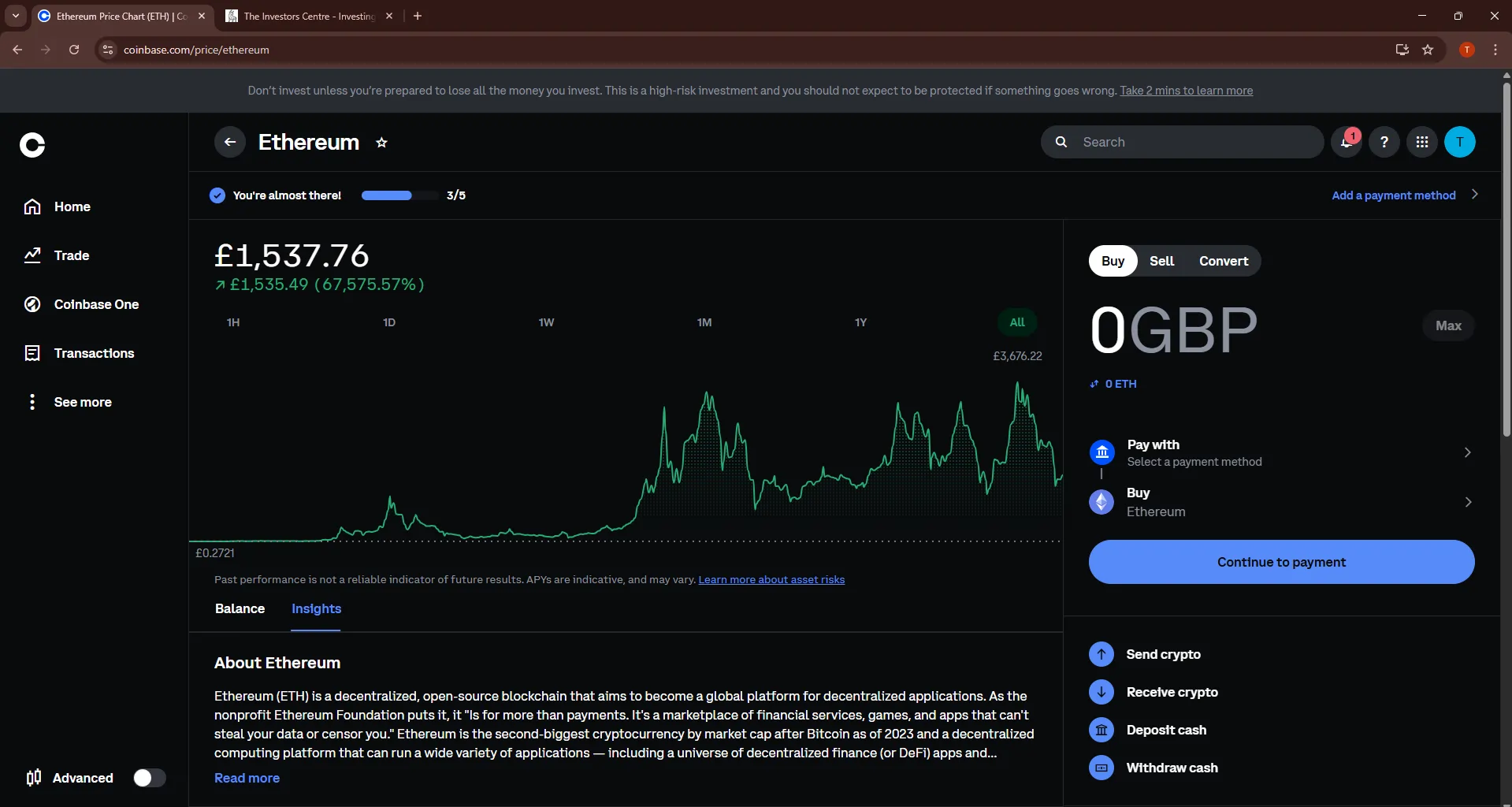
Task: Select the 1Y chart range
Action: click(x=860, y=322)
